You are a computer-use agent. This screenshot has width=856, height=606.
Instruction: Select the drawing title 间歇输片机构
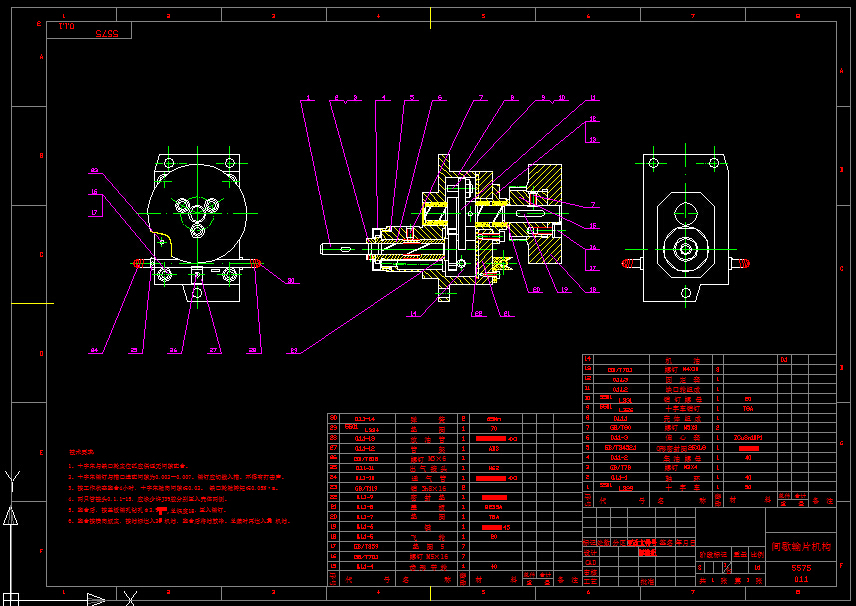tap(801, 546)
